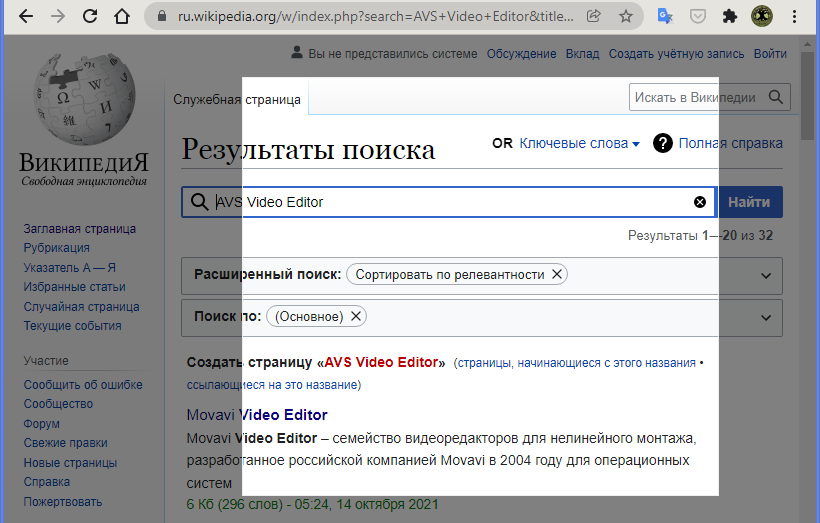
Task: Remove the (Основное) namespace chip
Action: pyautogui.click(x=356, y=316)
